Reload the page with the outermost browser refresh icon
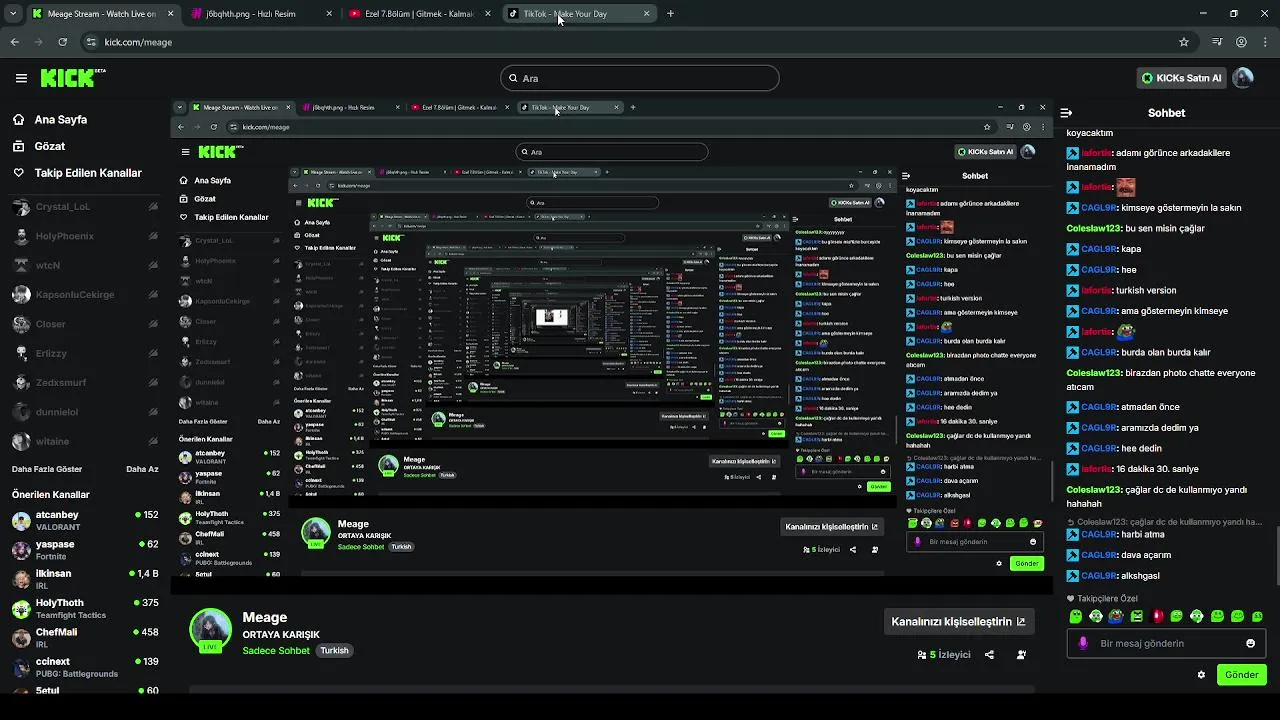Image resolution: width=1280 pixels, height=720 pixels. click(x=62, y=42)
